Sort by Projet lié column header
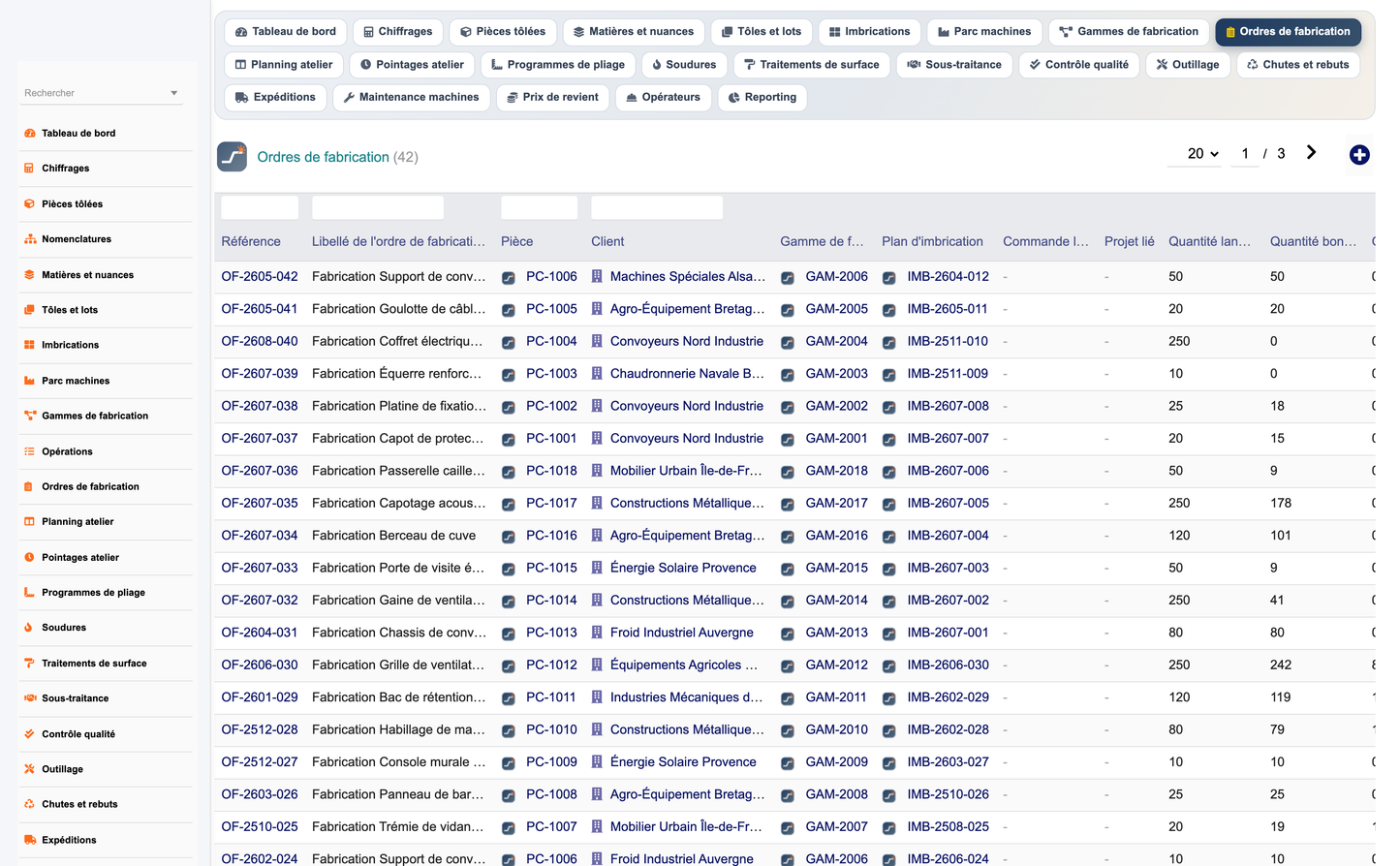The width and height of the screenshot is (1400, 866). coord(1130,242)
